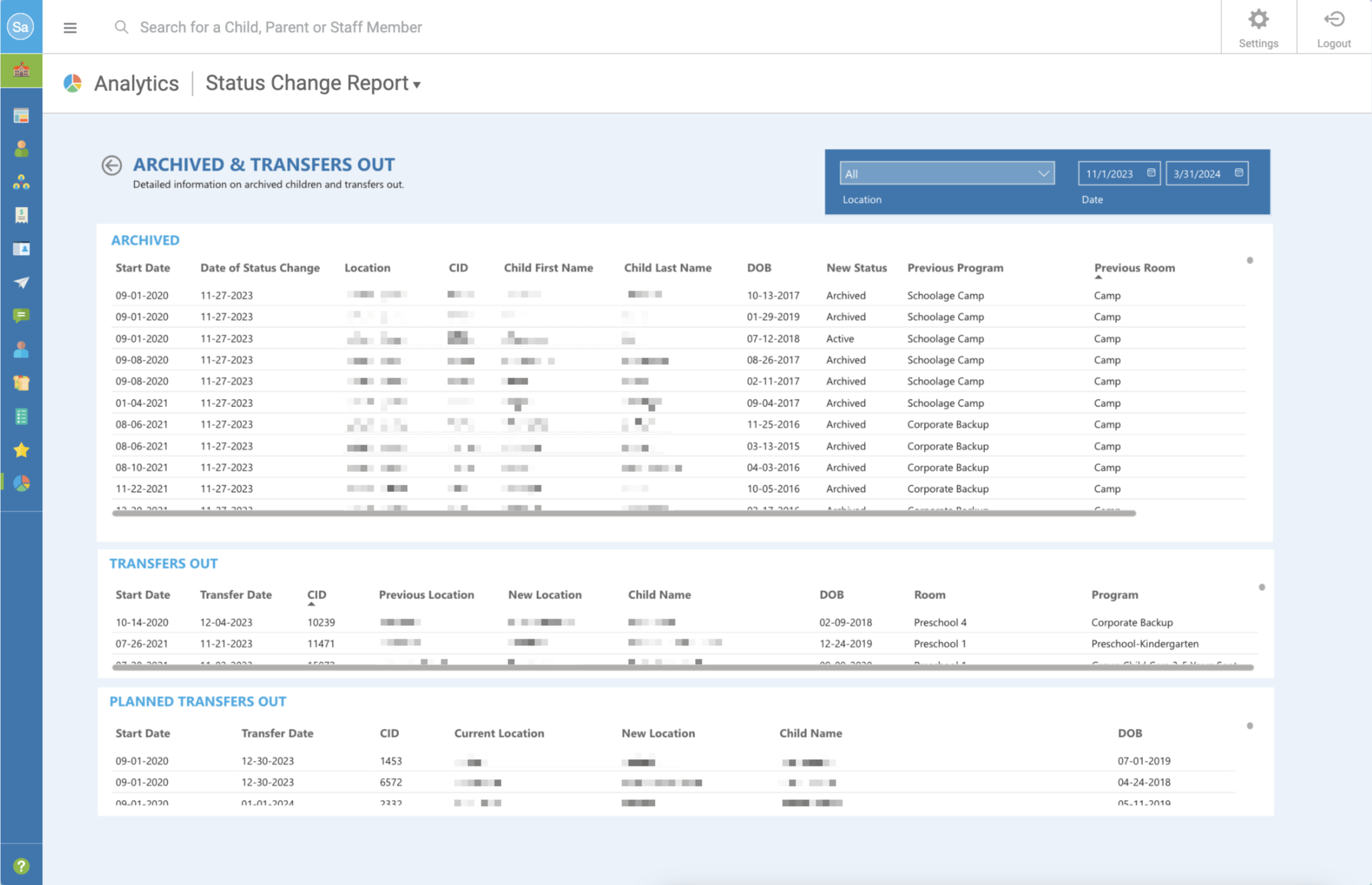Open the analytics pie chart icon

pos(21,483)
